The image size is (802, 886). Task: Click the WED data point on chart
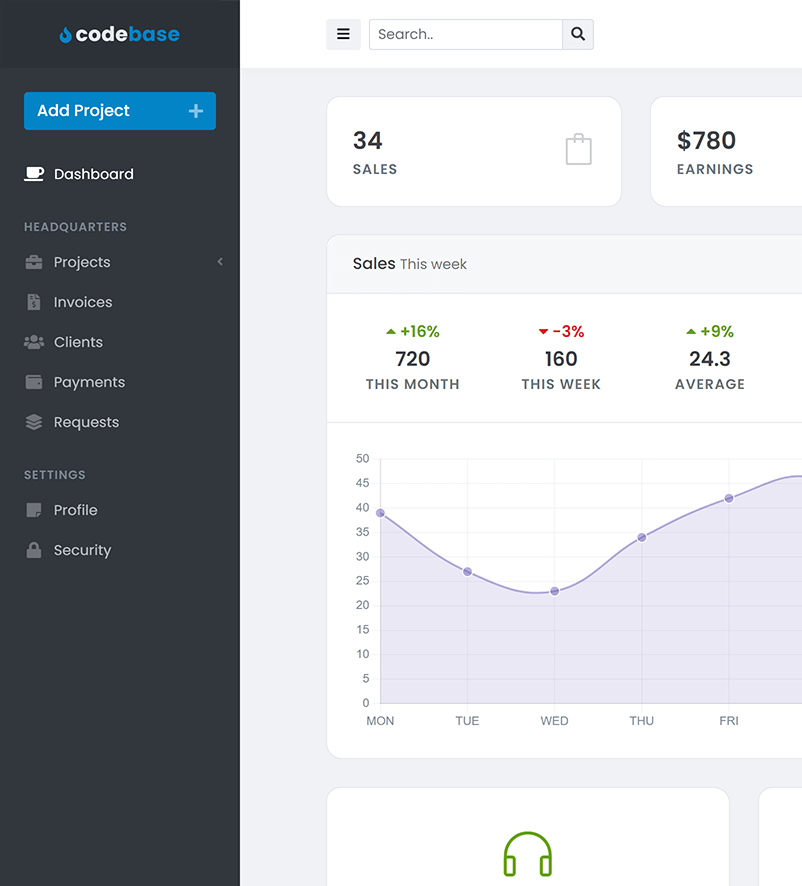click(555, 591)
